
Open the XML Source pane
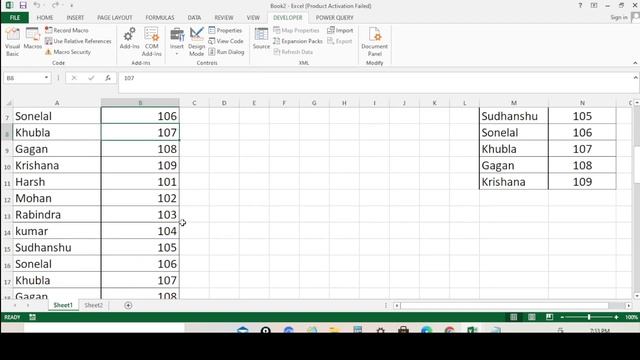coord(261,39)
